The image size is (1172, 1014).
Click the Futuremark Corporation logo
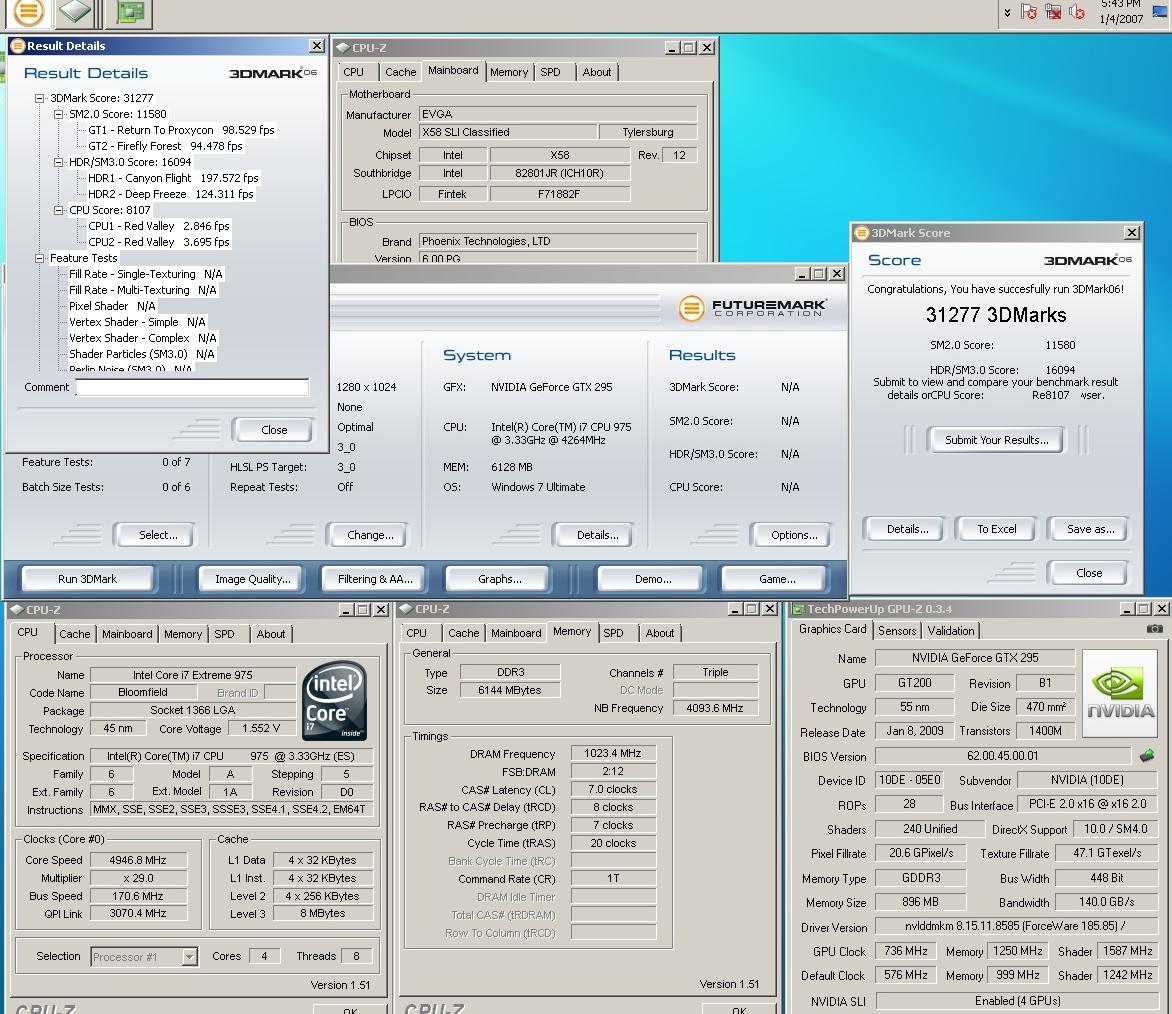click(x=752, y=308)
